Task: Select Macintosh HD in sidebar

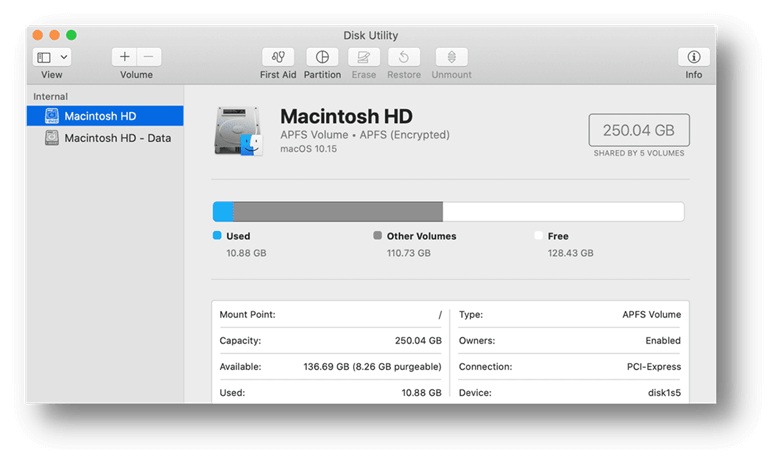Action: coord(105,116)
